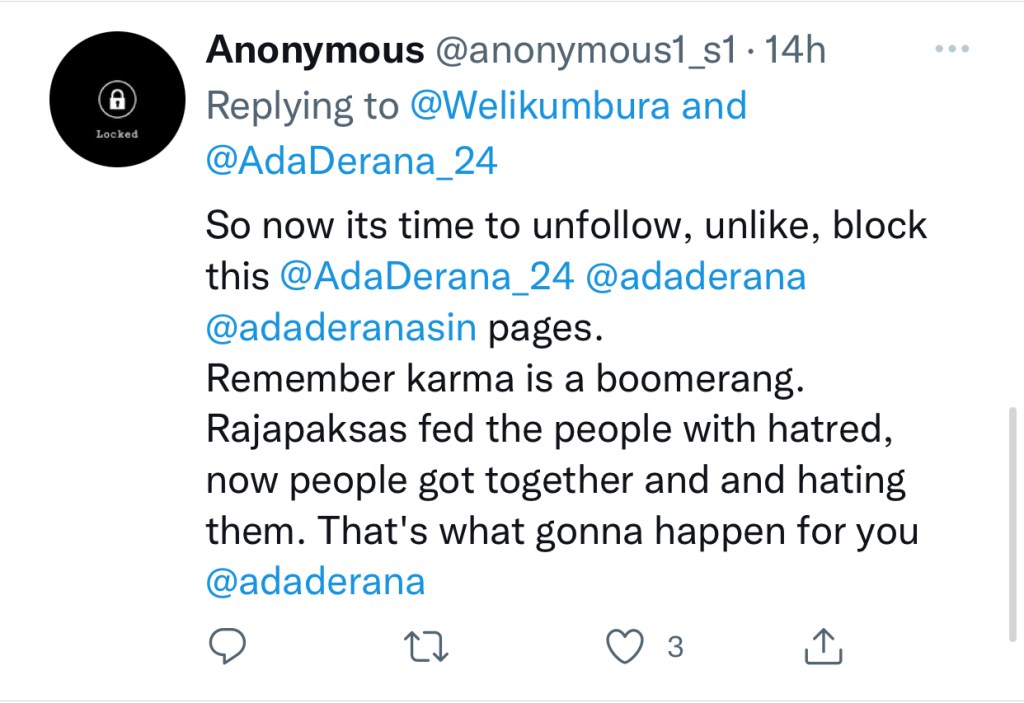The height and width of the screenshot is (703, 1024).
Task: Open @adaderana mention right of @AdaDerana_24 in body
Action: coord(696,277)
